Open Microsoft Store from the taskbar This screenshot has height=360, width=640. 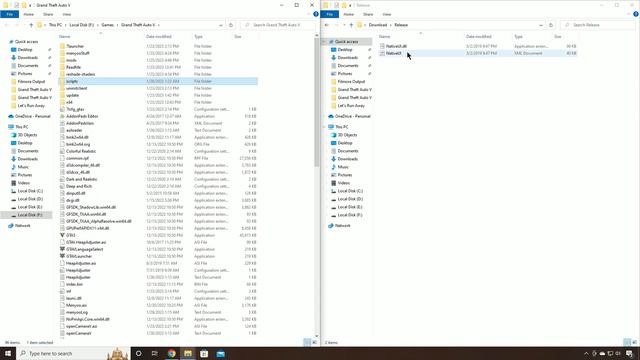point(204,353)
